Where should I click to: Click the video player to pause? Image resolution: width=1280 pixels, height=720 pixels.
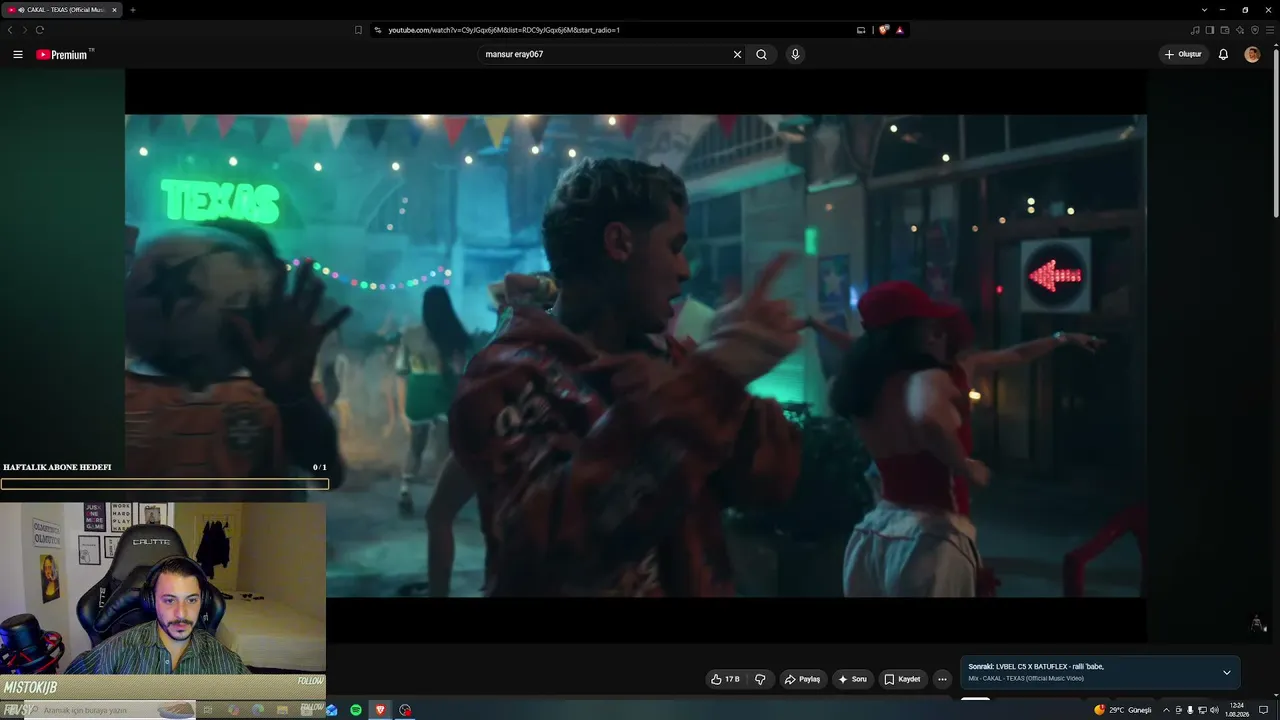click(x=636, y=356)
